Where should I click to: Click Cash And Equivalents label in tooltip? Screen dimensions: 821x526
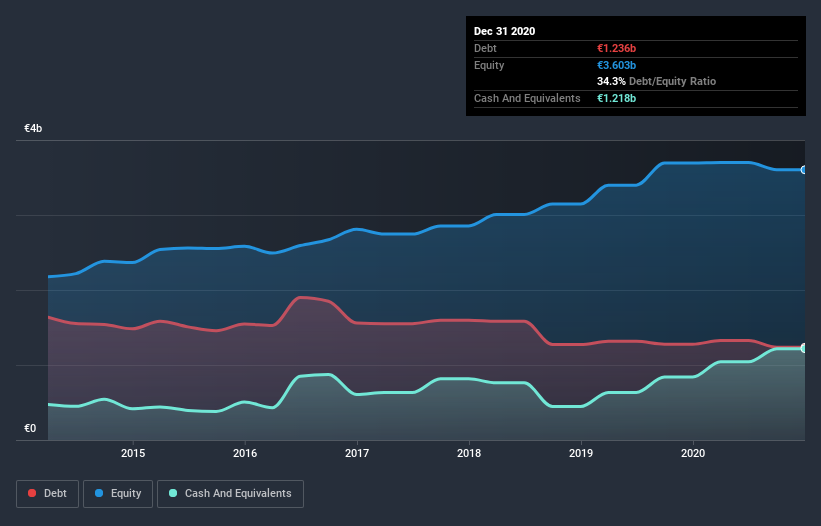pos(527,98)
